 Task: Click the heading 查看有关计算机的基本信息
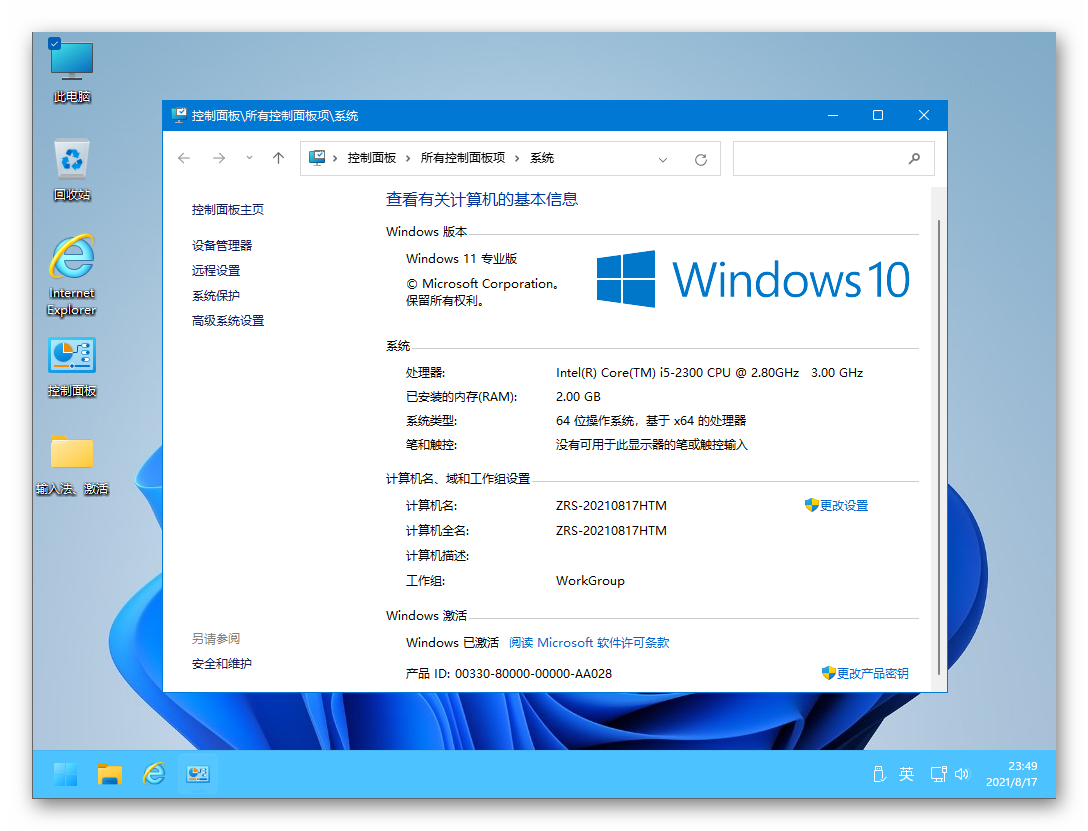482,200
